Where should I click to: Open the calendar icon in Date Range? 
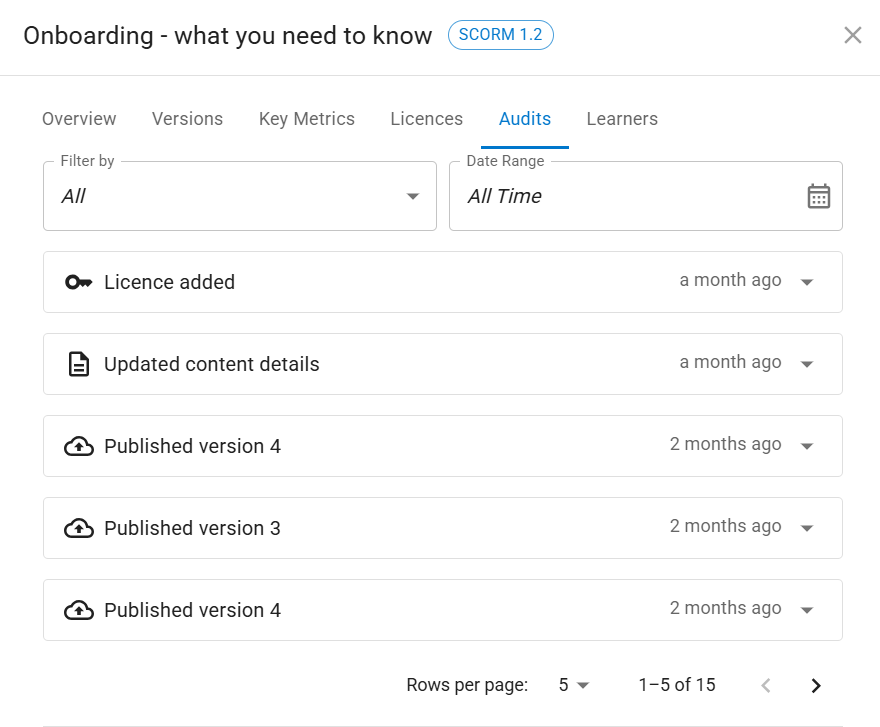[x=818, y=196]
